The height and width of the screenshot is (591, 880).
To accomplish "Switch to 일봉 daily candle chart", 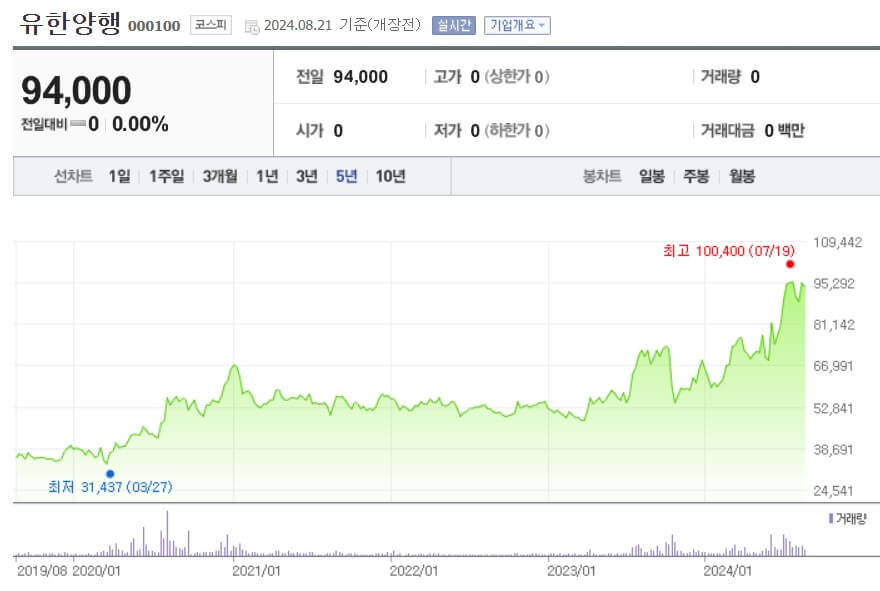I will [652, 176].
